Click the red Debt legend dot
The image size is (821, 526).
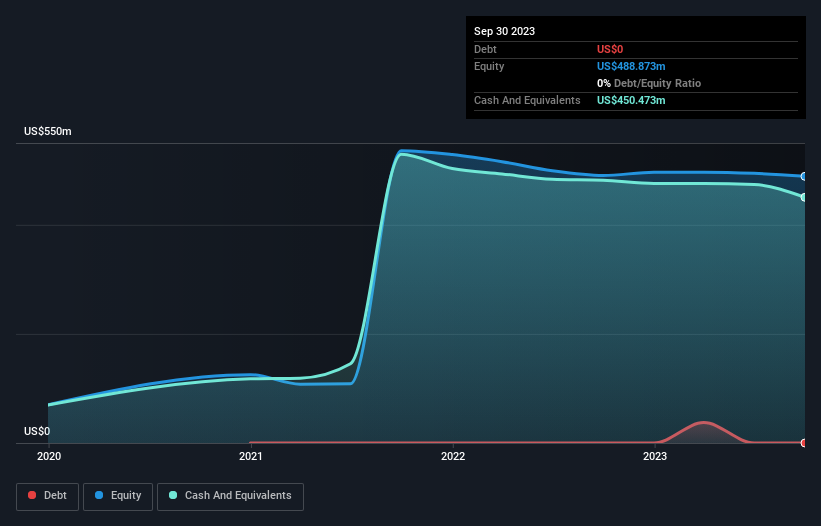[x=32, y=495]
